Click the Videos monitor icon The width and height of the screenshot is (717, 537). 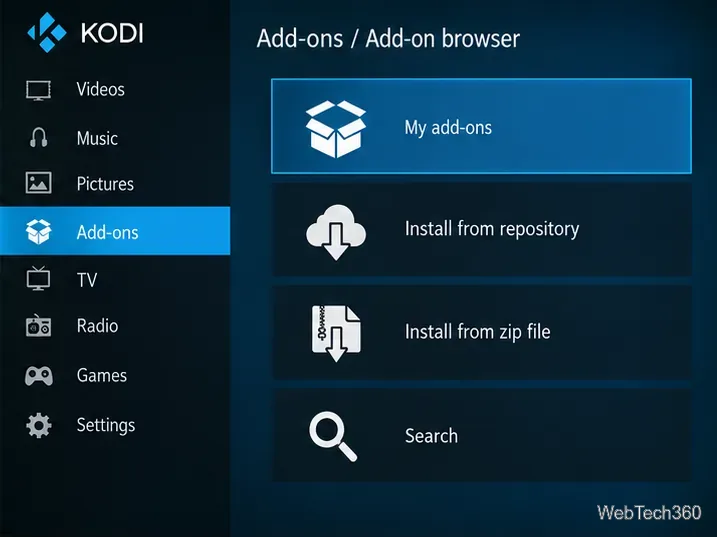coord(38,91)
